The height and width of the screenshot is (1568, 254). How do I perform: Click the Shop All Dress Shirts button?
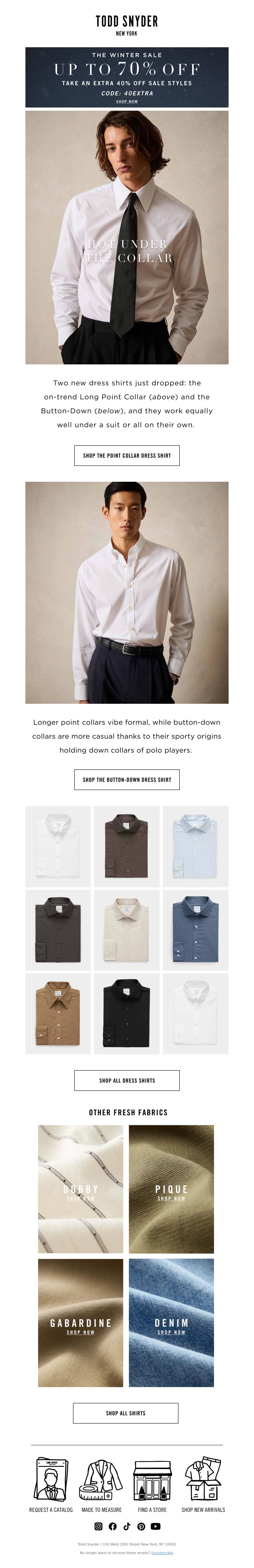[x=127, y=1081]
